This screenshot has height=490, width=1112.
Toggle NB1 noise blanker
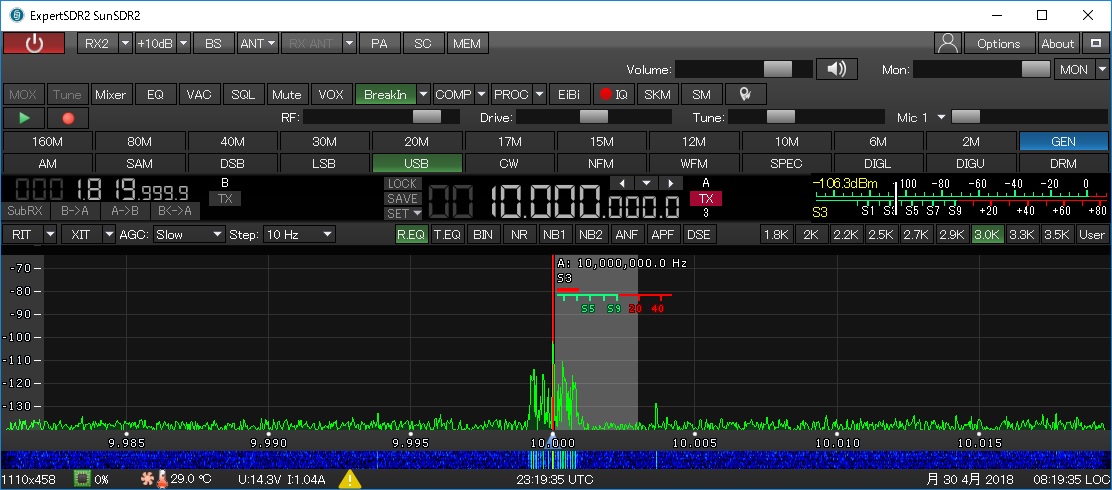pyautogui.click(x=554, y=235)
